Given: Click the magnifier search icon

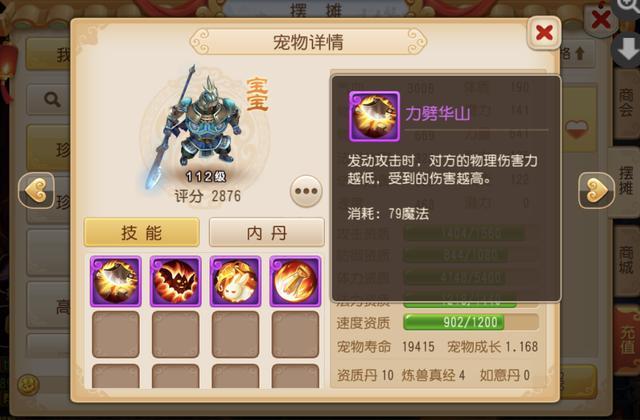Looking at the screenshot, I should pos(52,99).
